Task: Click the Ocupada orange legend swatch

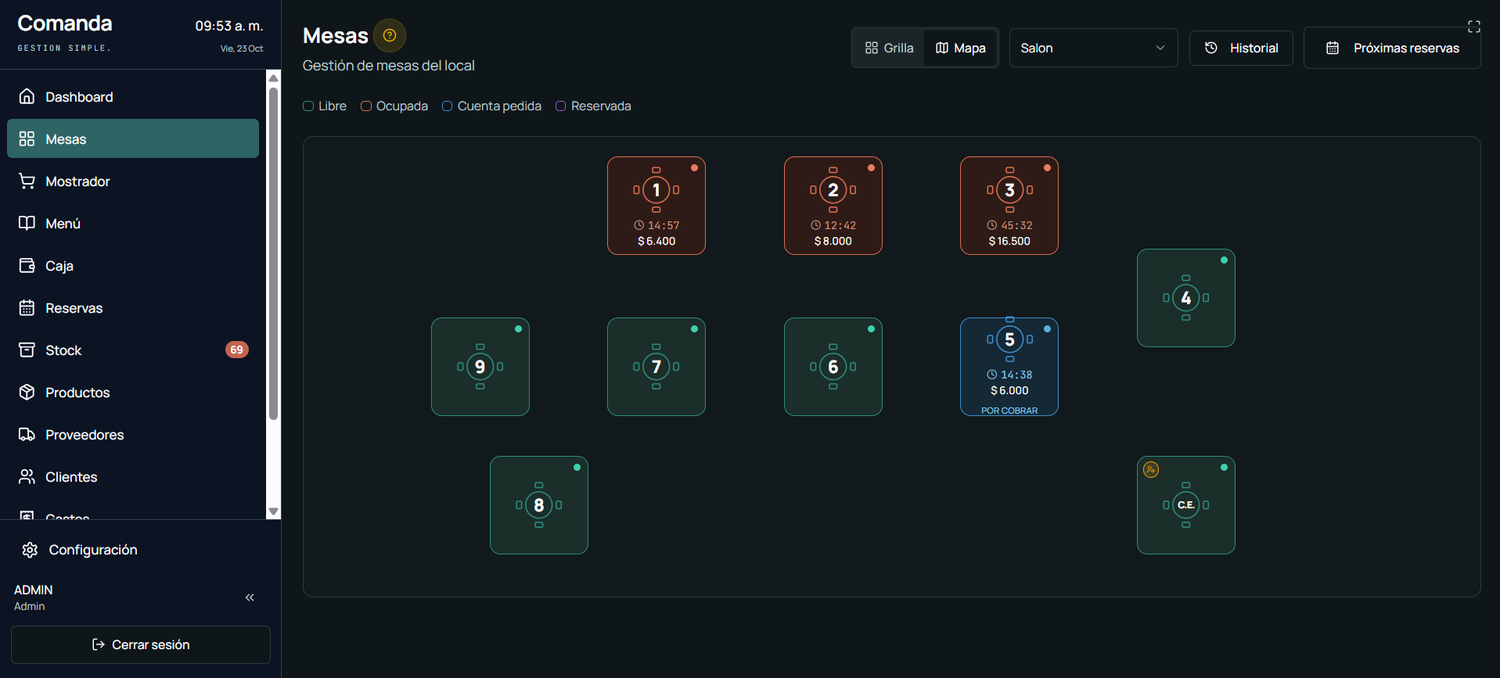Action: pos(366,106)
